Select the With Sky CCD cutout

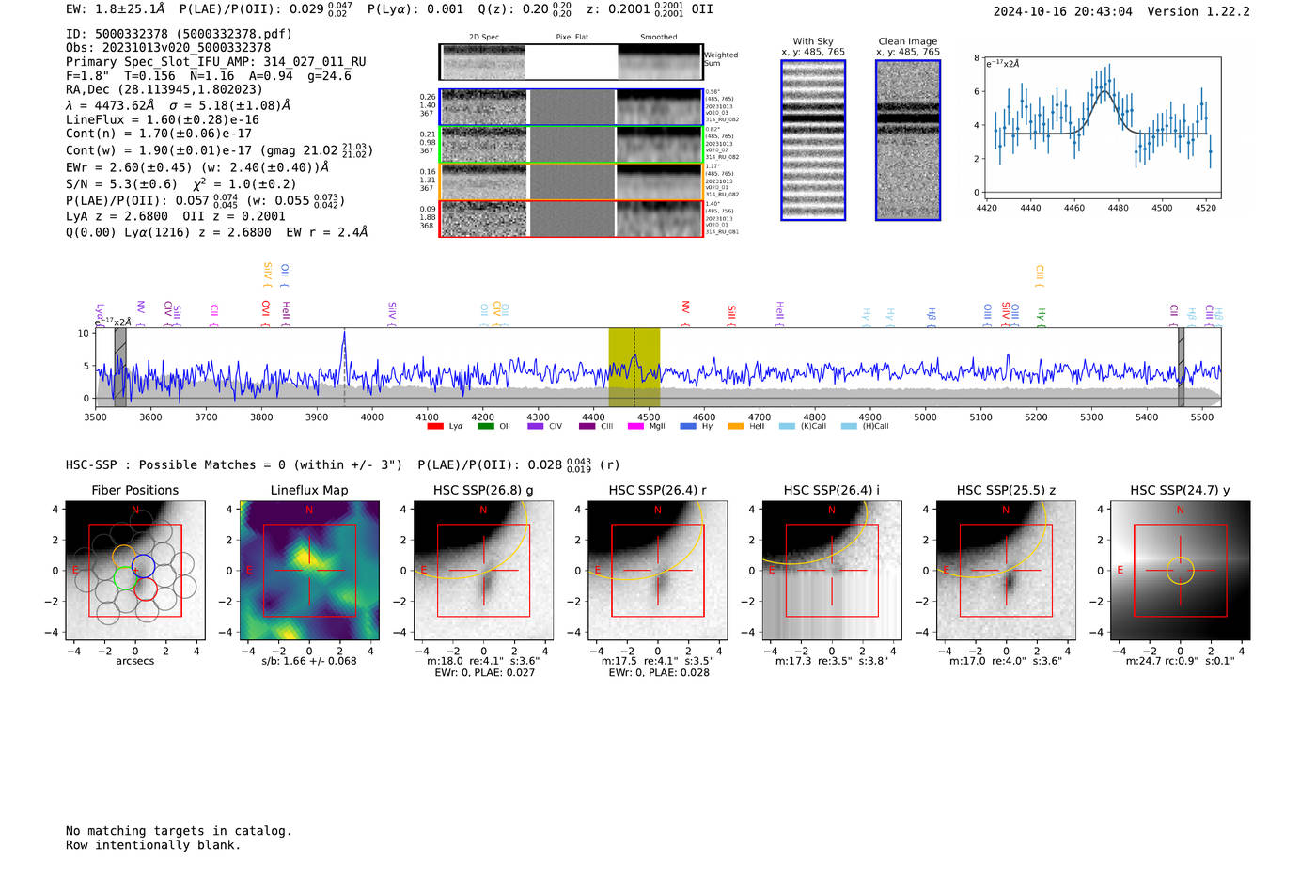(813, 140)
